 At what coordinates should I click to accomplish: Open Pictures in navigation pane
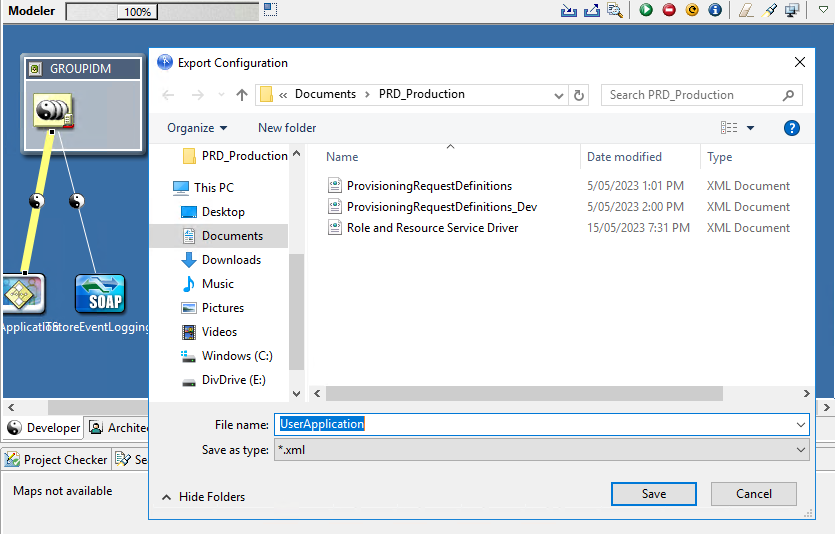click(x=212, y=308)
